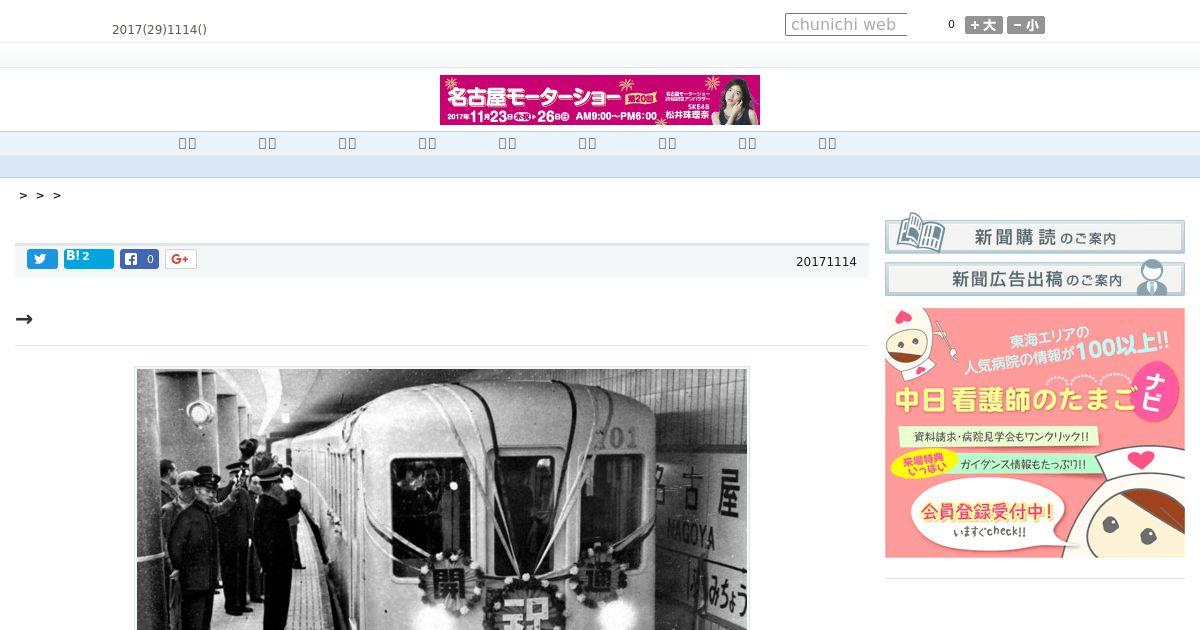Select article date 20171114 text
The height and width of the screenshot is (630, 1200).
(826, 262)
